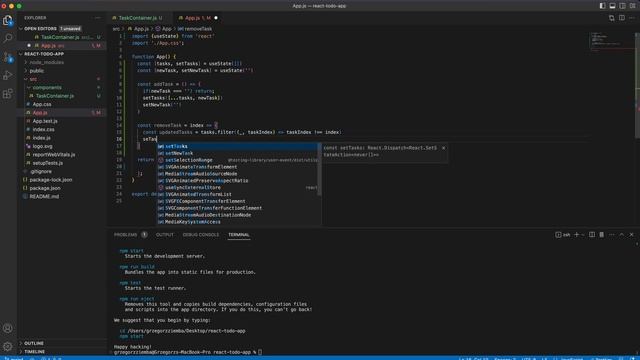Click the Kill Terminal trash icon
Viewport: 640px width, 360px height.
pyautogui.click(x=602, y=235)
